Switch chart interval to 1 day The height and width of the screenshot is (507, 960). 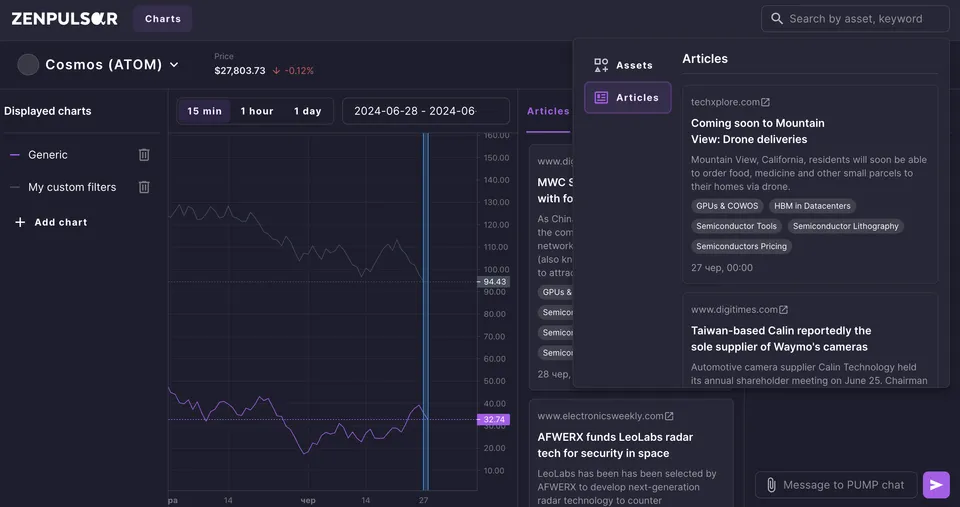pos(307,111)
